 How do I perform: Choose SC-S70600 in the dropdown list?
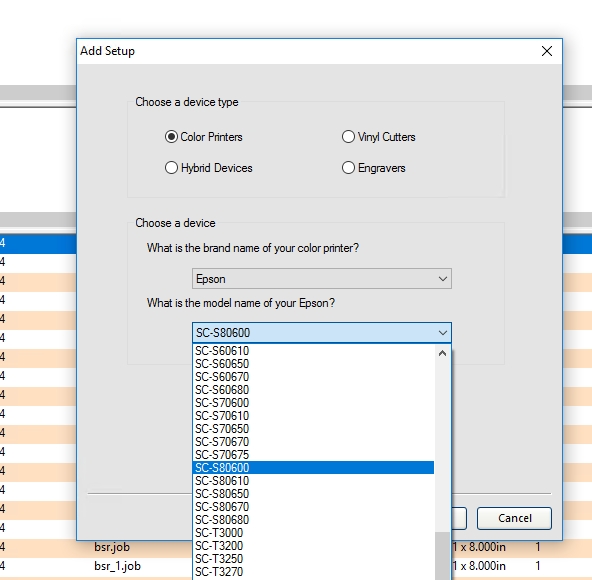coord(313,403)
